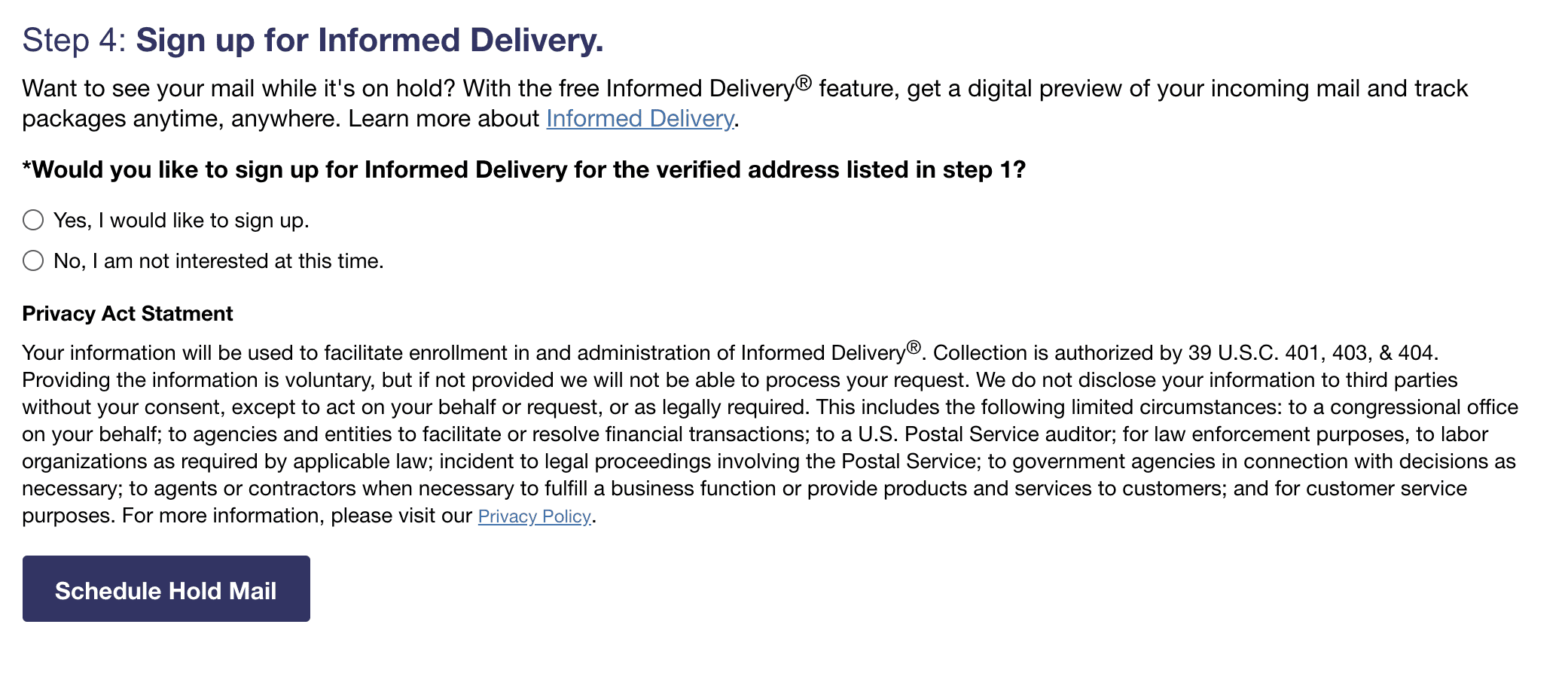Click the 'Privacy Act Statment' heading
This screenshot has height=673, width=1568.
(127, 313)
